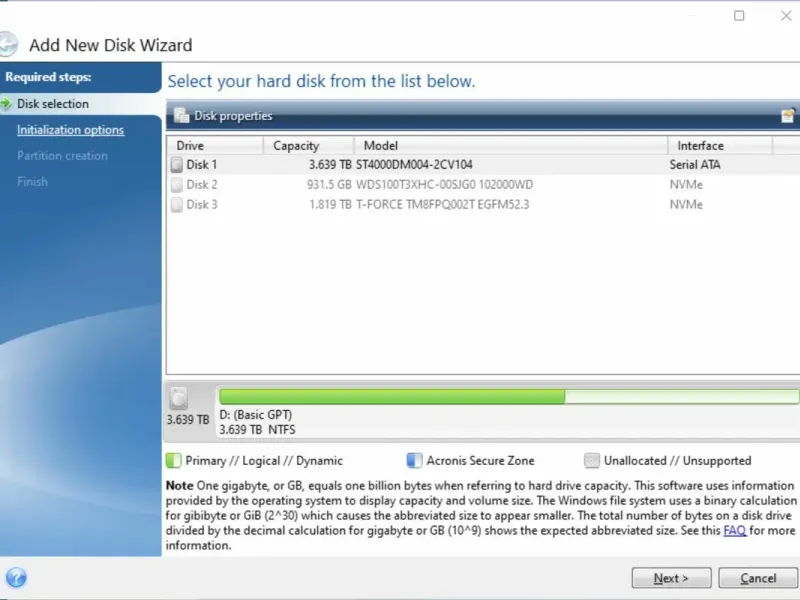800x600 pixels.
Task: Click model T-FORCE TM8FPQ002T EGFM52.3
Action: (x=442, y=205)
